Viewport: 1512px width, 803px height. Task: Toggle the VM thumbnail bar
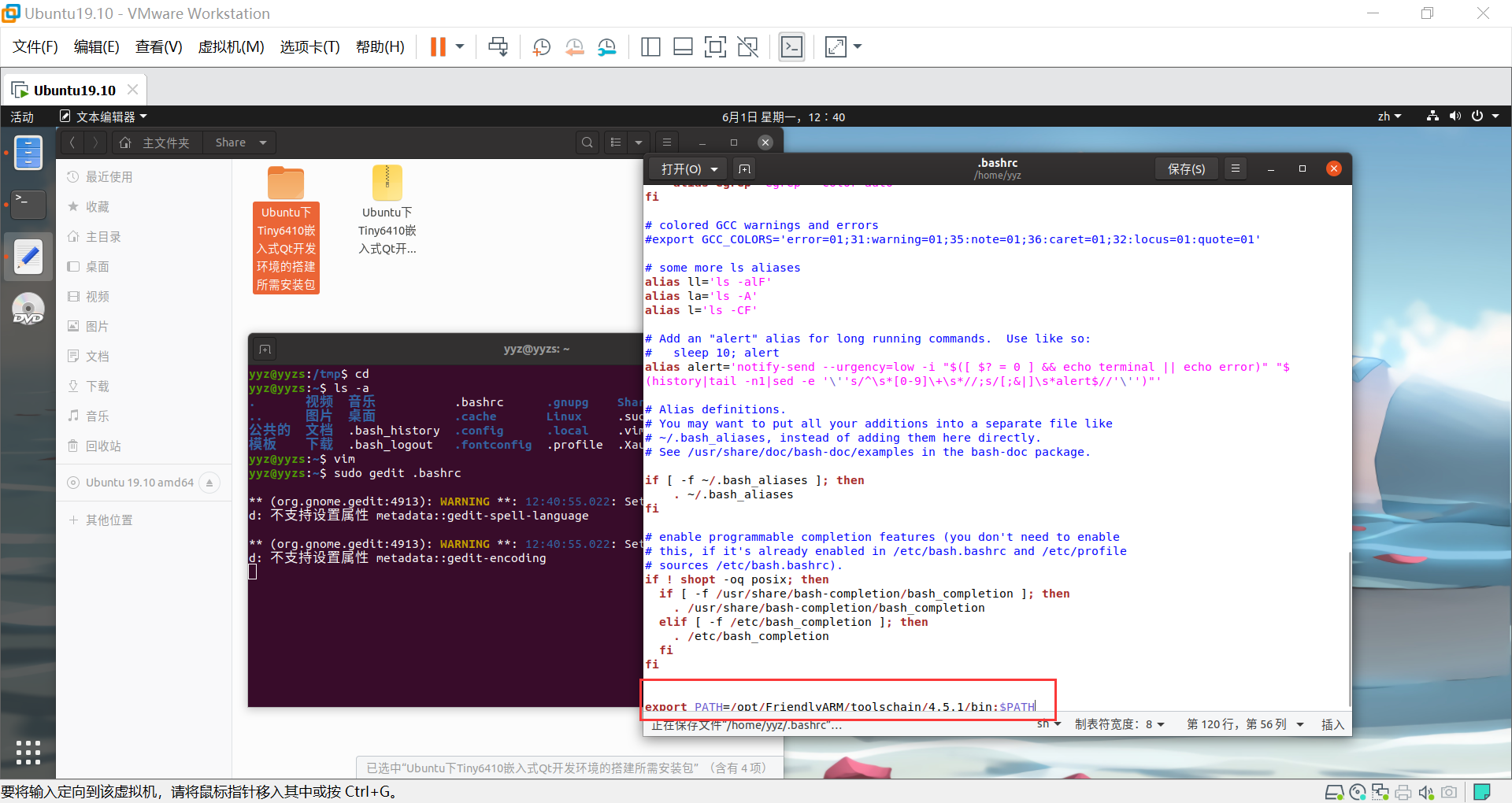click(683, 46)
